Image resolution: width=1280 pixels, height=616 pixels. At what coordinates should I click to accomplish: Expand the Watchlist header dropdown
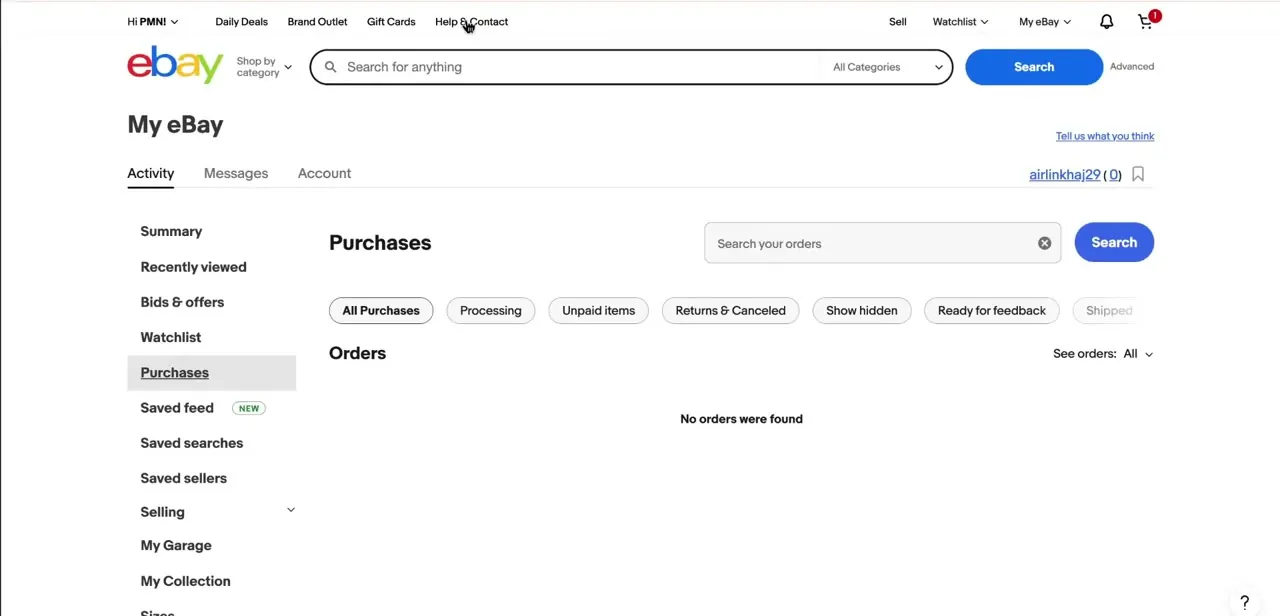(x=960, y=21)
